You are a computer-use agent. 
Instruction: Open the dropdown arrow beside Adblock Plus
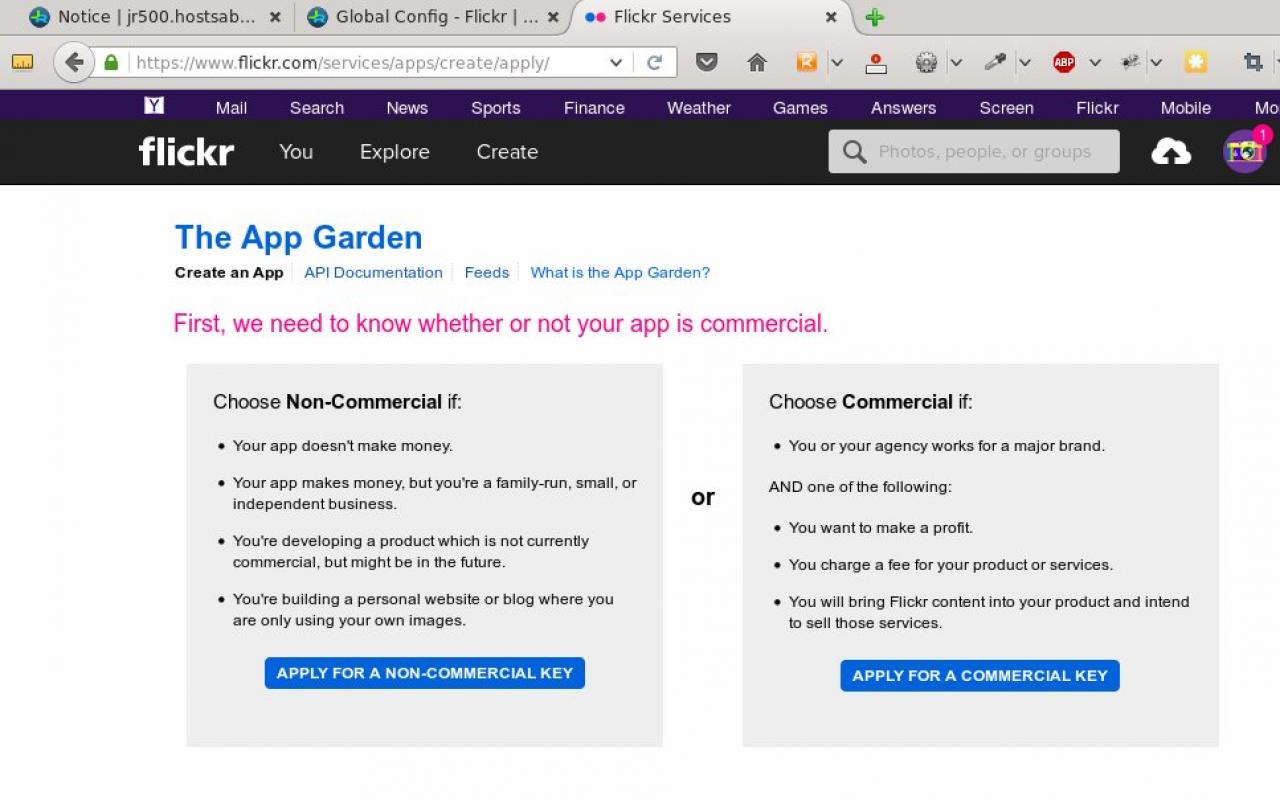(1095, 62)
